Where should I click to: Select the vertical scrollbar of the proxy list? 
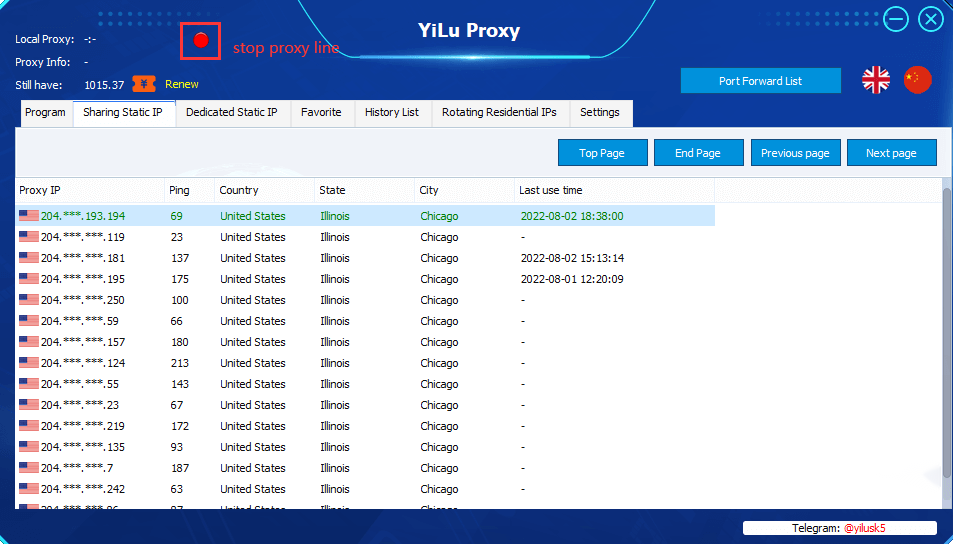coord(947,331)
